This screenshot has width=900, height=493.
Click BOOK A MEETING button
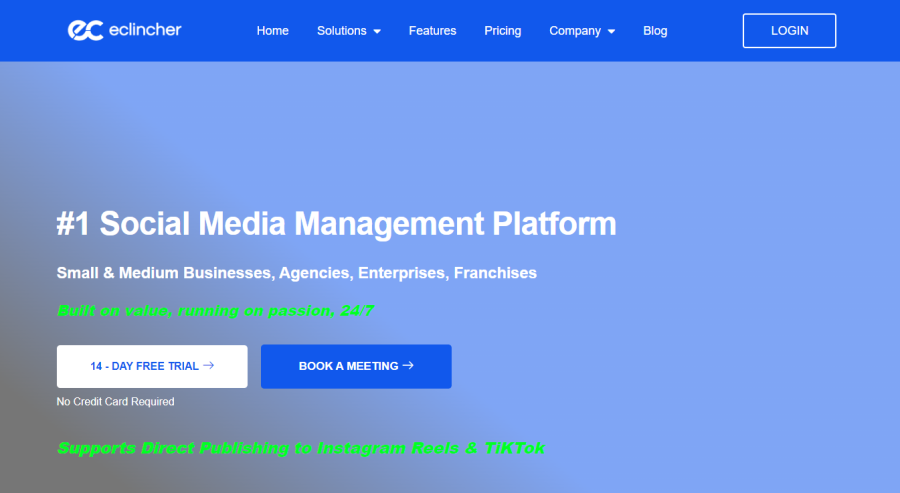356,366
